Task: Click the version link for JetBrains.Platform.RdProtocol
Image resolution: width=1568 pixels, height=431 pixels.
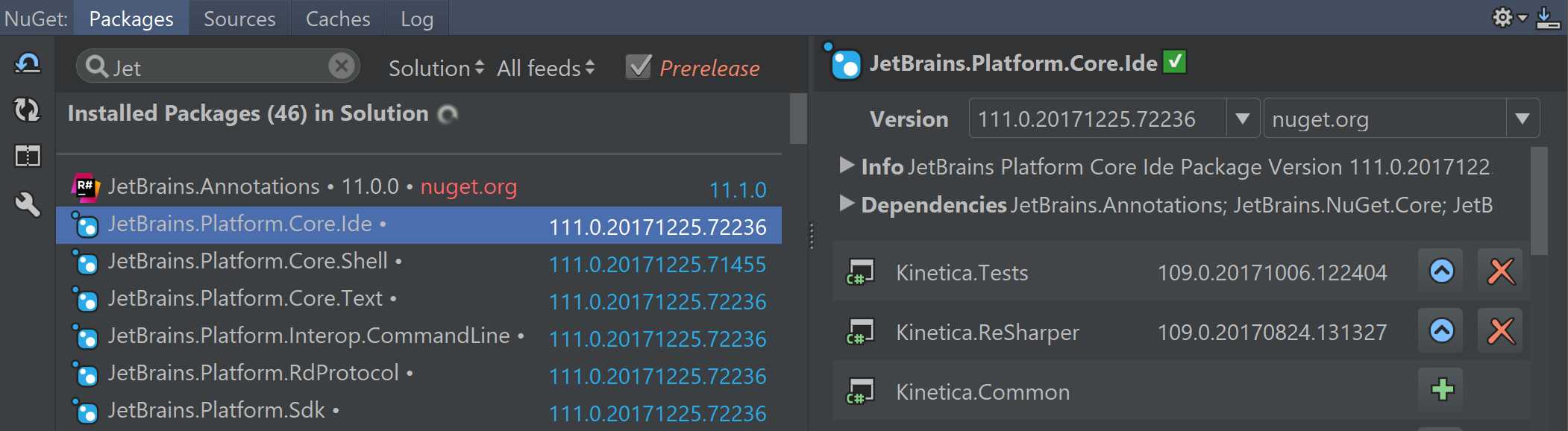Action: point(658,376)
